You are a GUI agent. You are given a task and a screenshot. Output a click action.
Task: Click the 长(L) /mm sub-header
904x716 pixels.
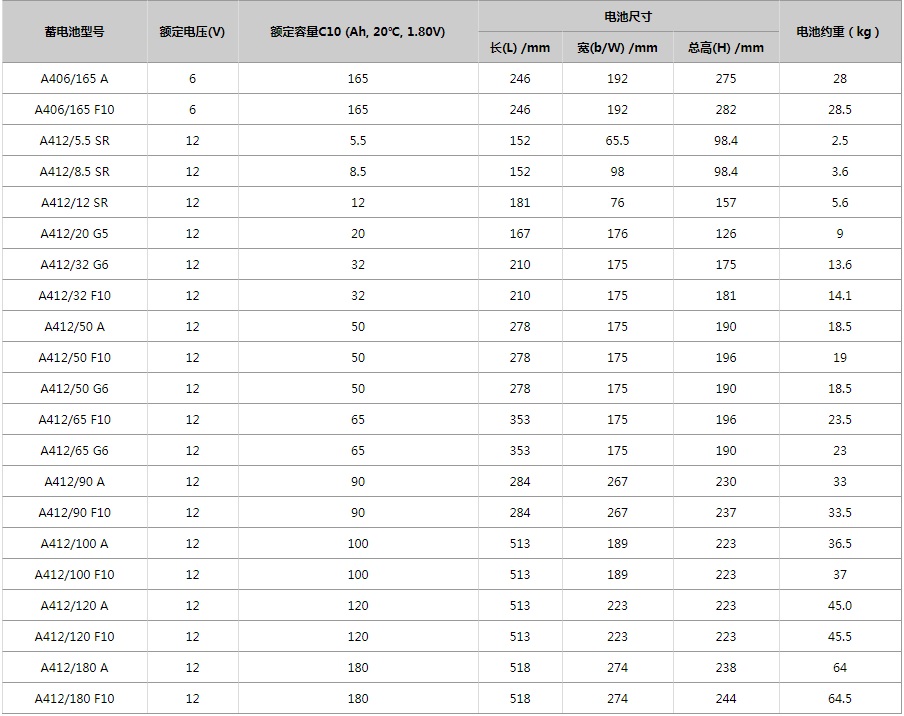(x=519, y=48)
